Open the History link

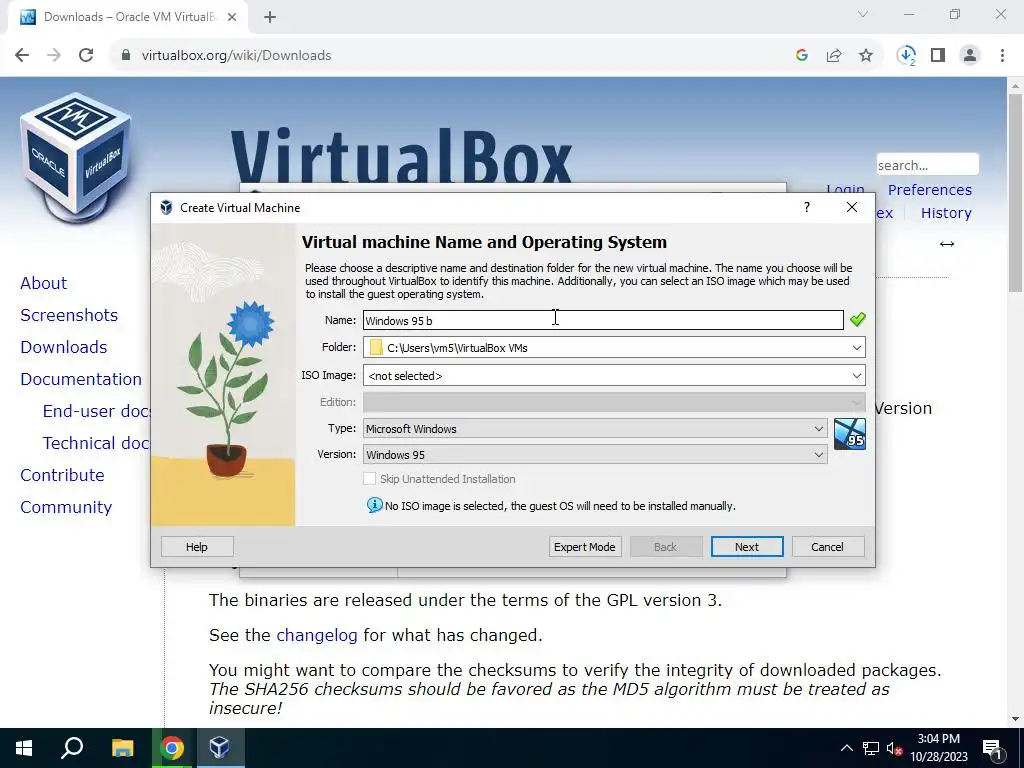click(946, 213)
